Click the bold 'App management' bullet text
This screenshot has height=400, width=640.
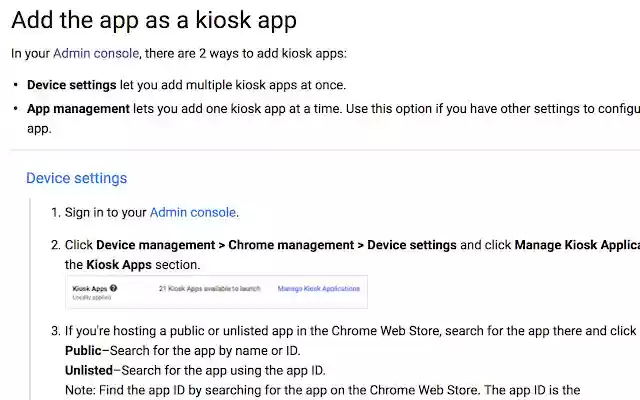click(x=78, y=108)
